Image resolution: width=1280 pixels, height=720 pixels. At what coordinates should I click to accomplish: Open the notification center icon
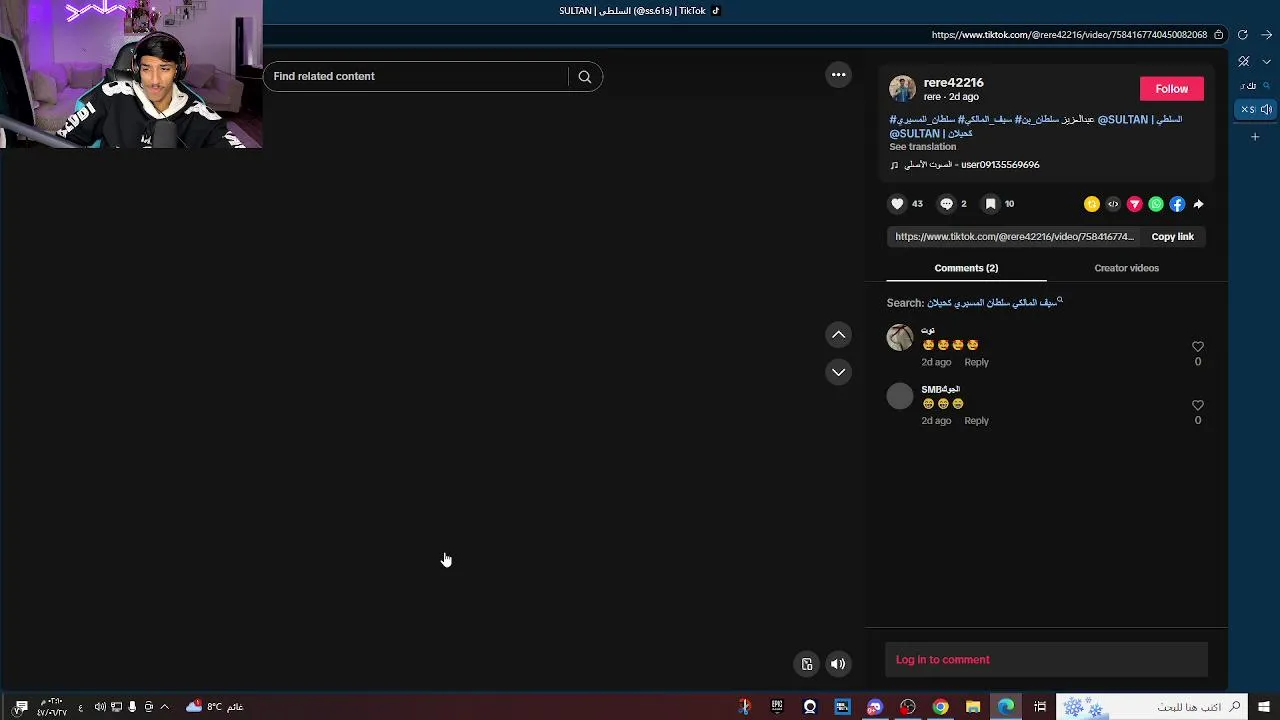coord(20,707)
